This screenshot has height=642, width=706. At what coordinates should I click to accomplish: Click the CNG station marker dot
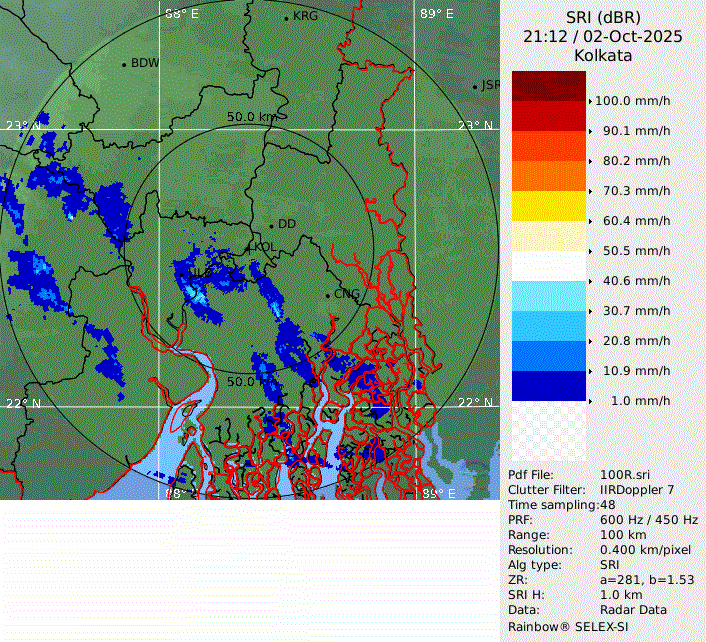327,295
